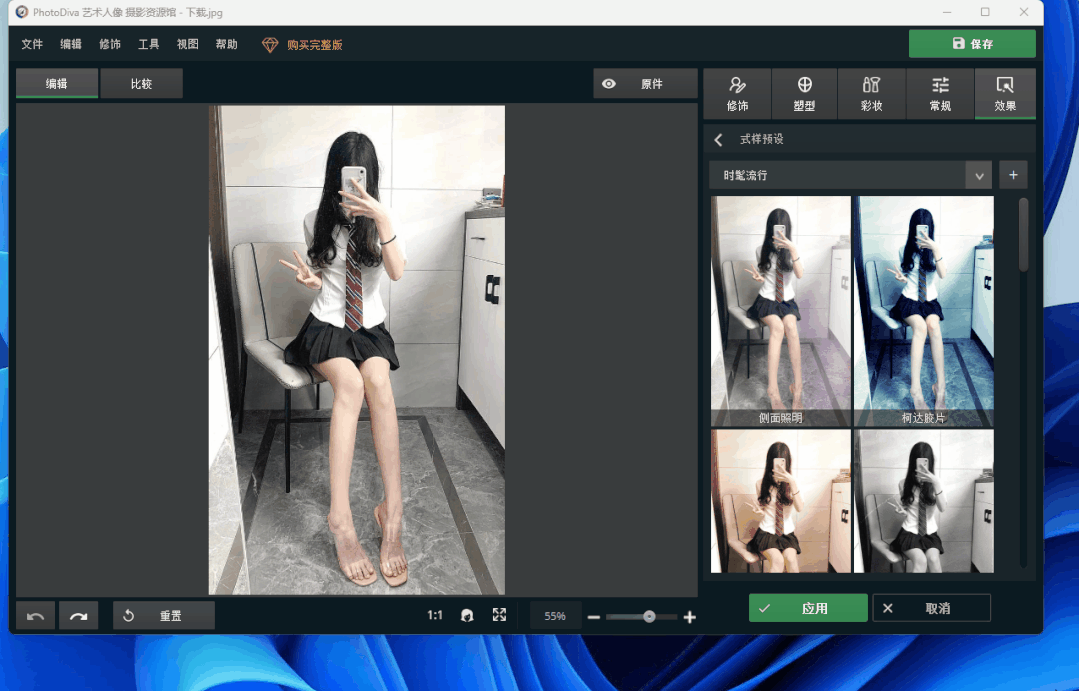Open the 文件 menu
The image size is (1079, 691).
coord(32,44)
